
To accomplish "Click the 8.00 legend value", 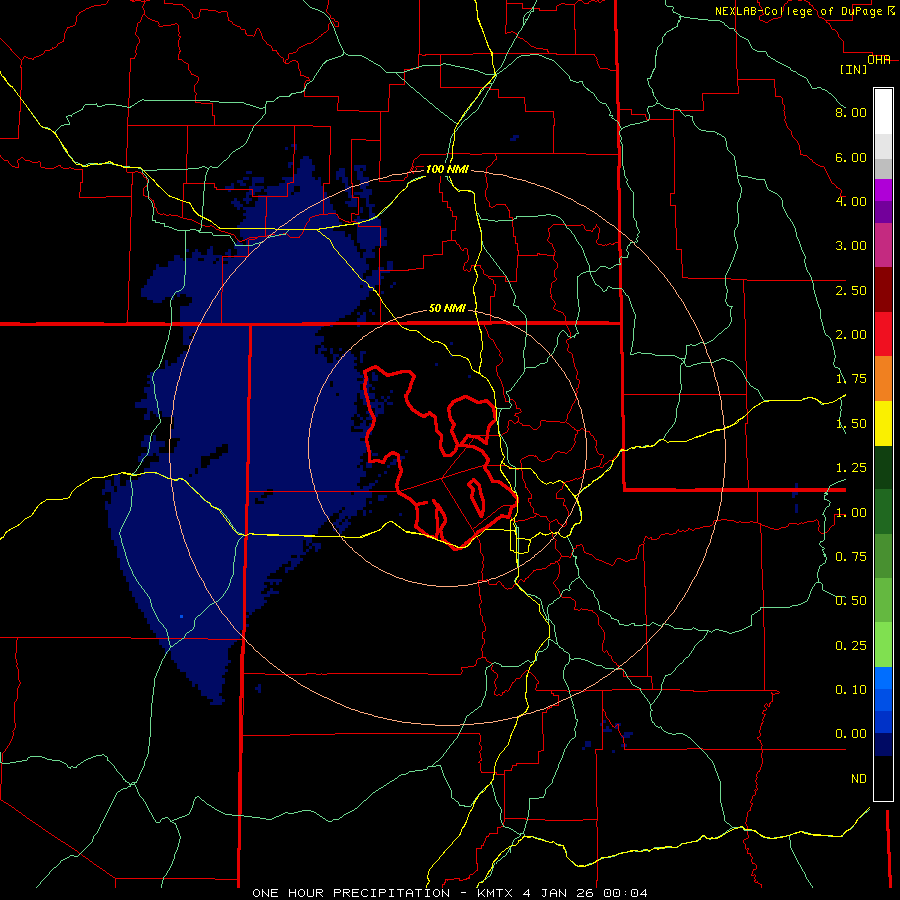I will coord(851,112).
